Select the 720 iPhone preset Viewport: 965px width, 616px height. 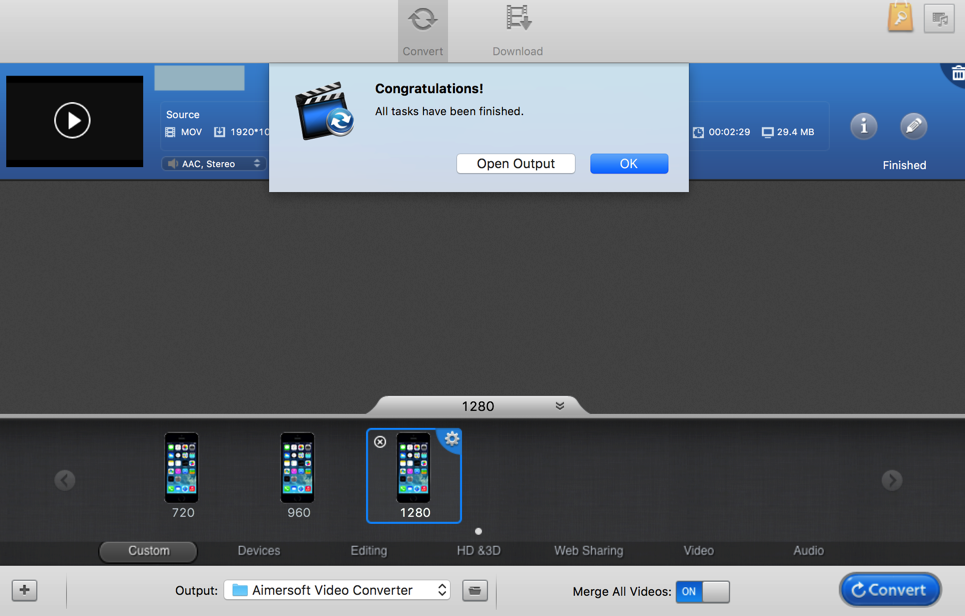(x=182, y=476)
